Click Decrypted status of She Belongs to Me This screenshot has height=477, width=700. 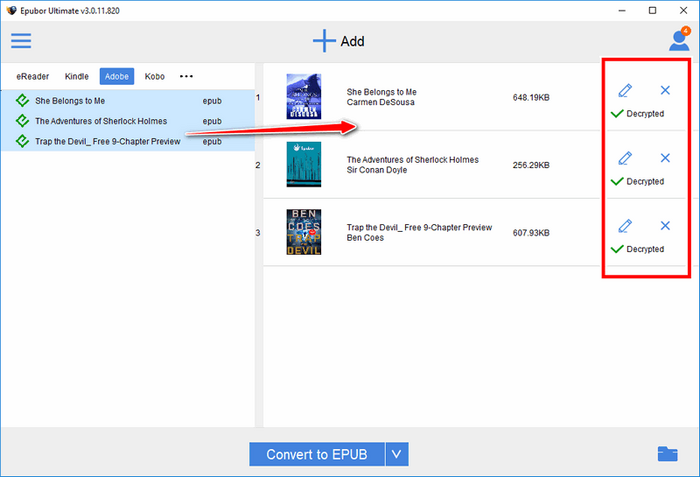[638, 114]
